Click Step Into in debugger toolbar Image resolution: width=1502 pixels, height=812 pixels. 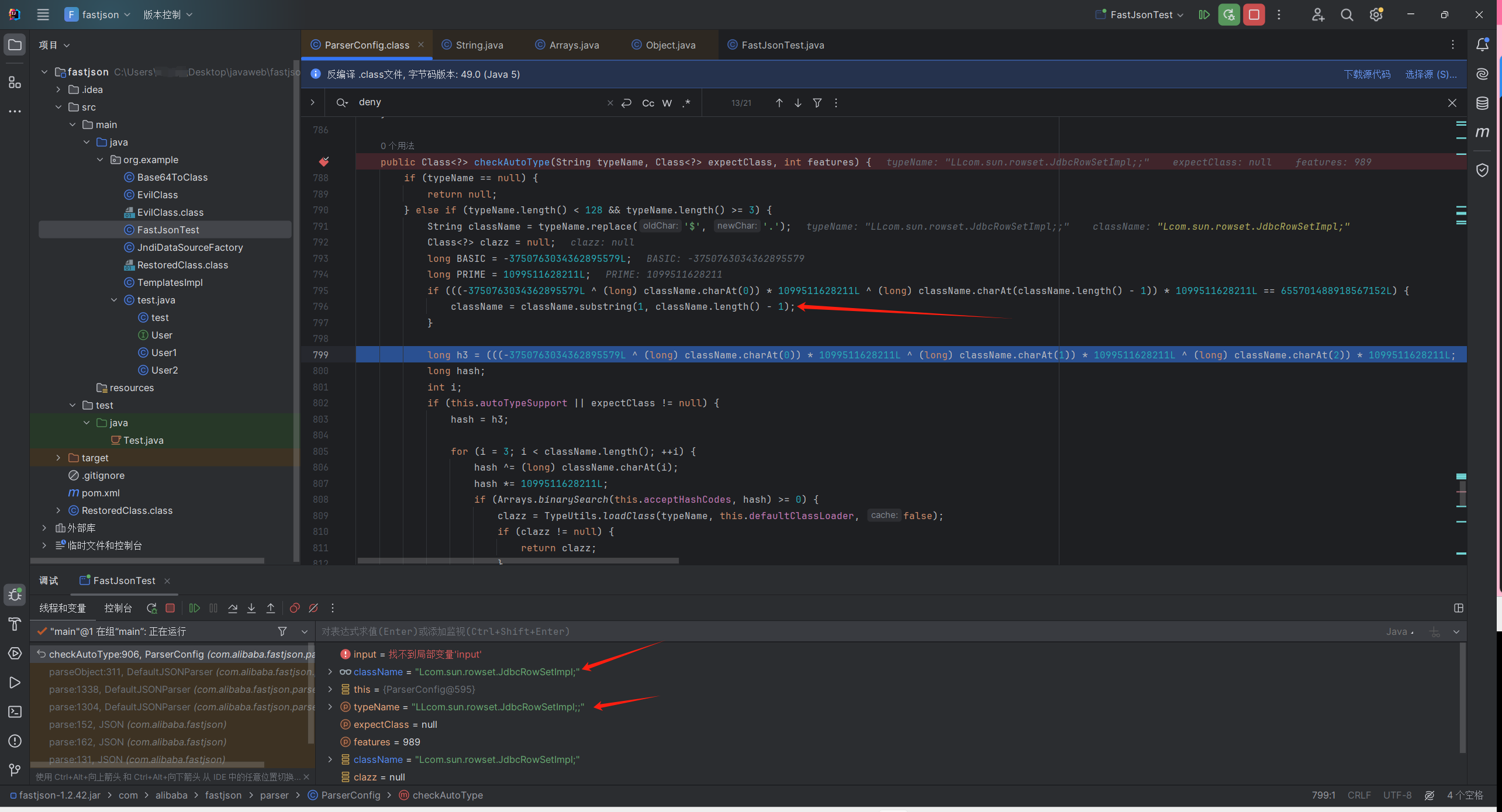(x=251, y=609)
